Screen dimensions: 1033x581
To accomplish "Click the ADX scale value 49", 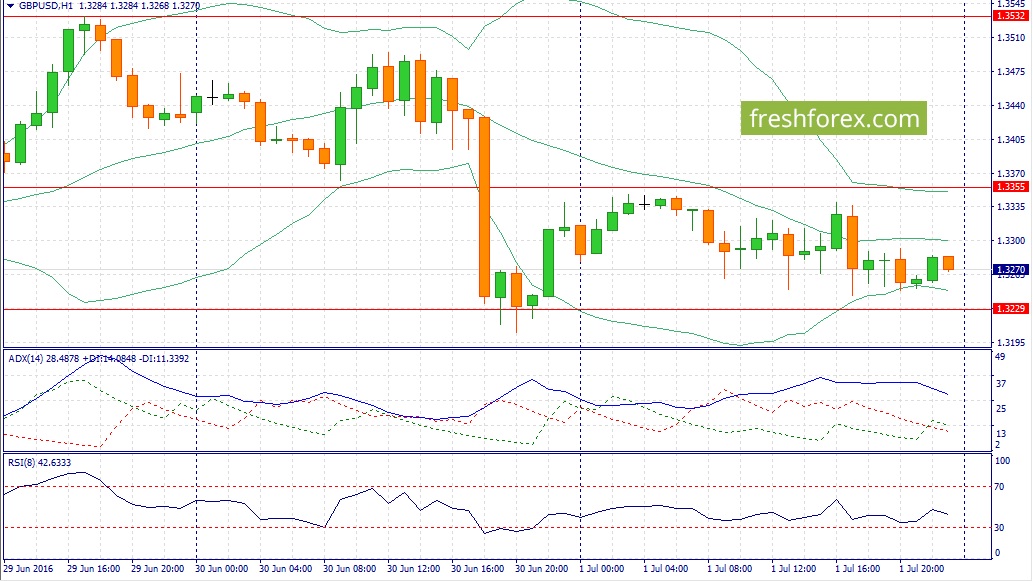I will click(x=1000, y=357).
